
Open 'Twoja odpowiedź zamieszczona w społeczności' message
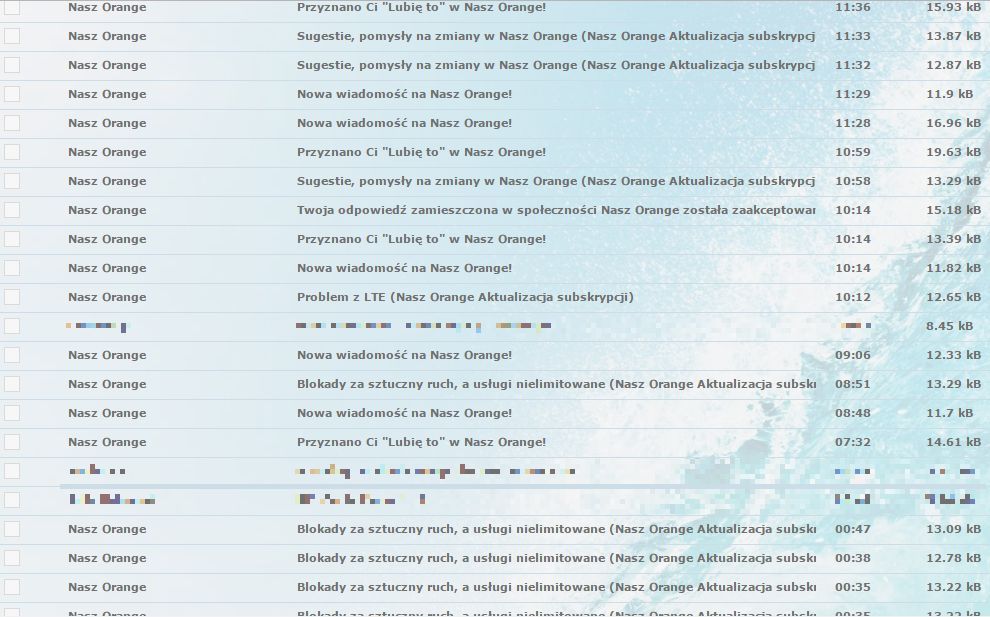[555, 210]
